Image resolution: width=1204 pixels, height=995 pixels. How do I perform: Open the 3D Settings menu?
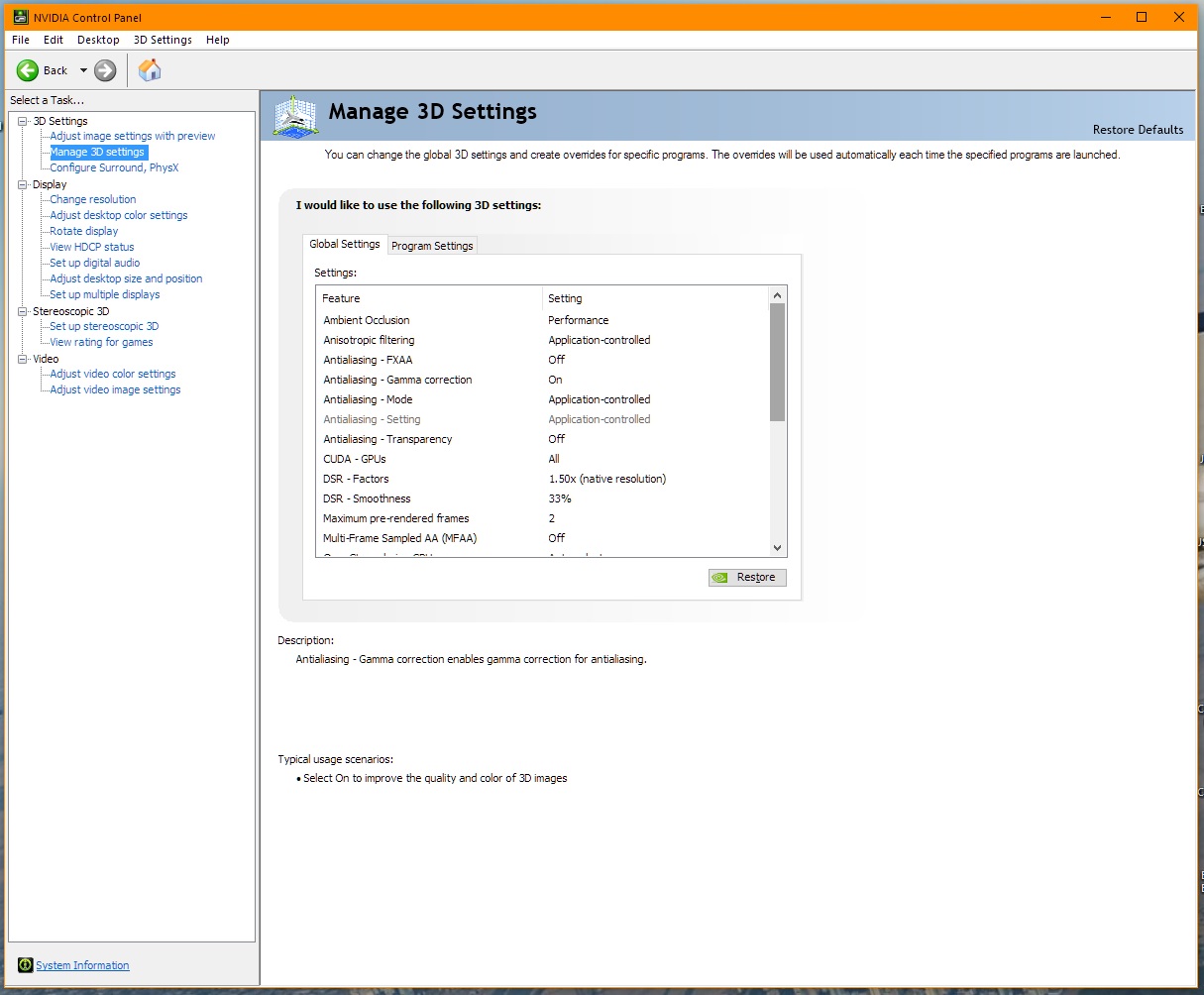coord(163,40)
